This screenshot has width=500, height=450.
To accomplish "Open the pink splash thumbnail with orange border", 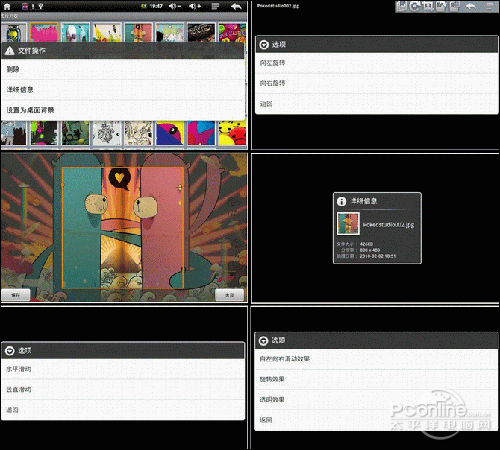I will (44, 32).
